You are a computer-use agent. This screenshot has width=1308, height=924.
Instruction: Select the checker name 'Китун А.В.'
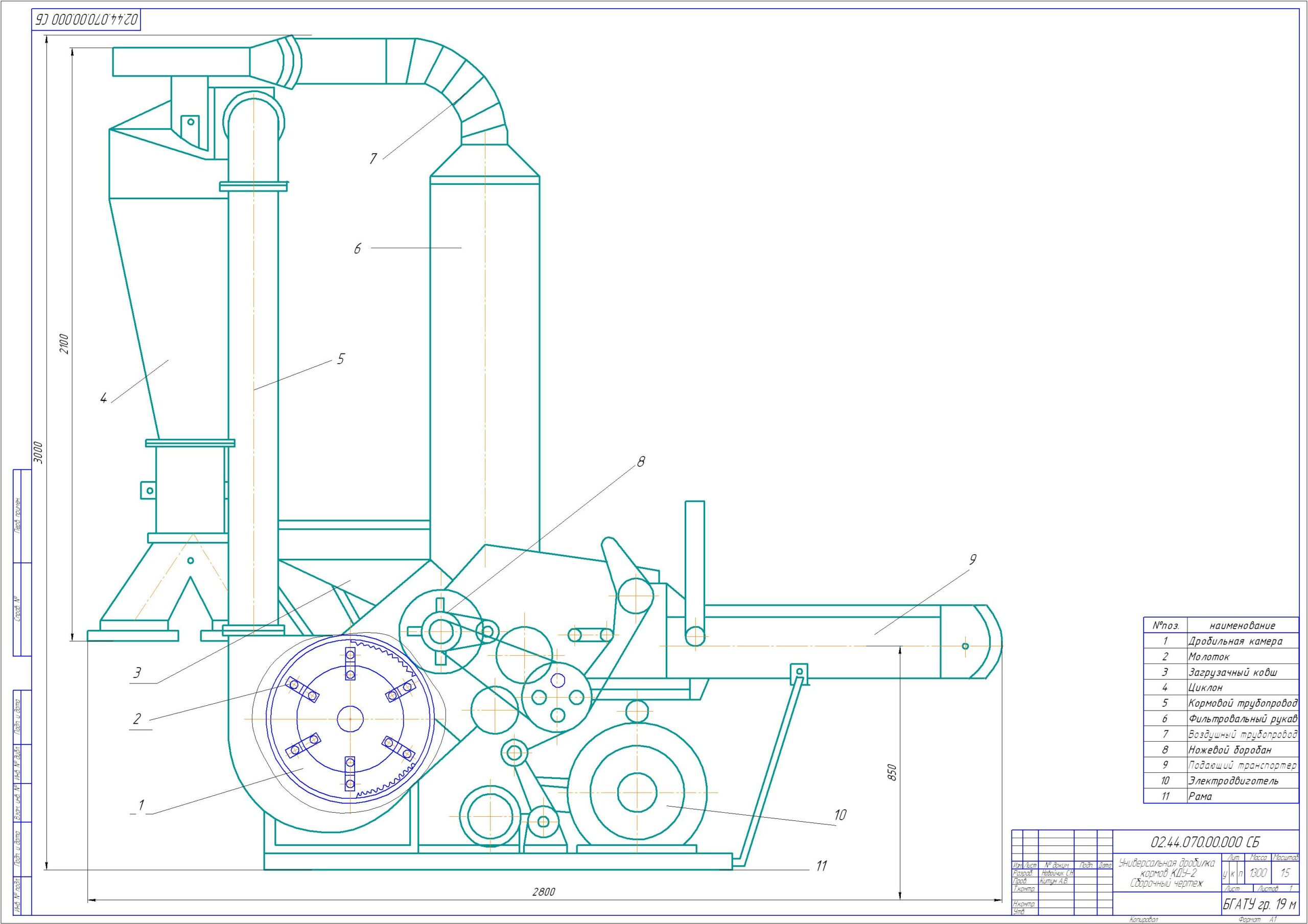[x=1054, y=881]
